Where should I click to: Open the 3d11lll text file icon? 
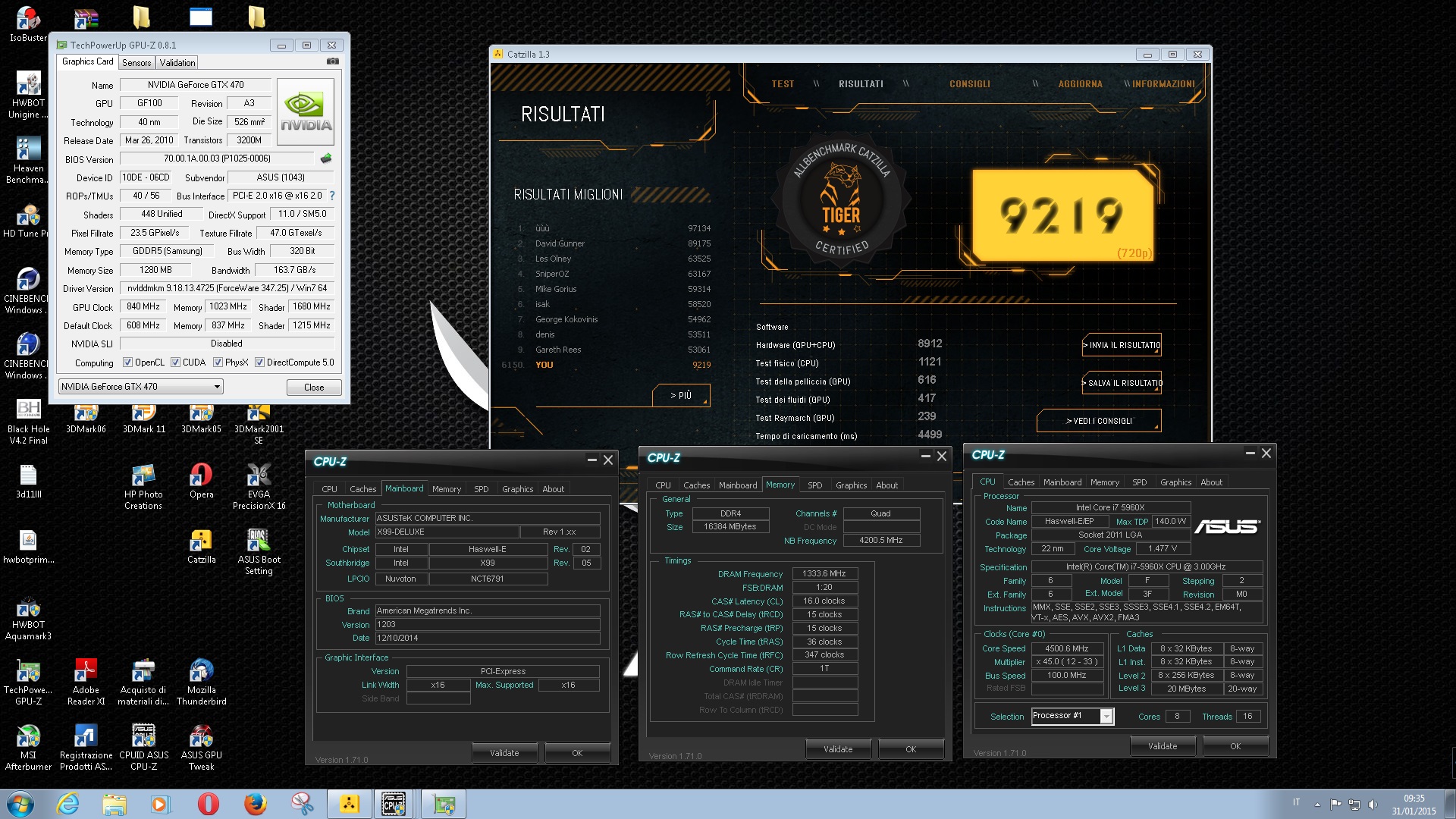click(28, 482)
